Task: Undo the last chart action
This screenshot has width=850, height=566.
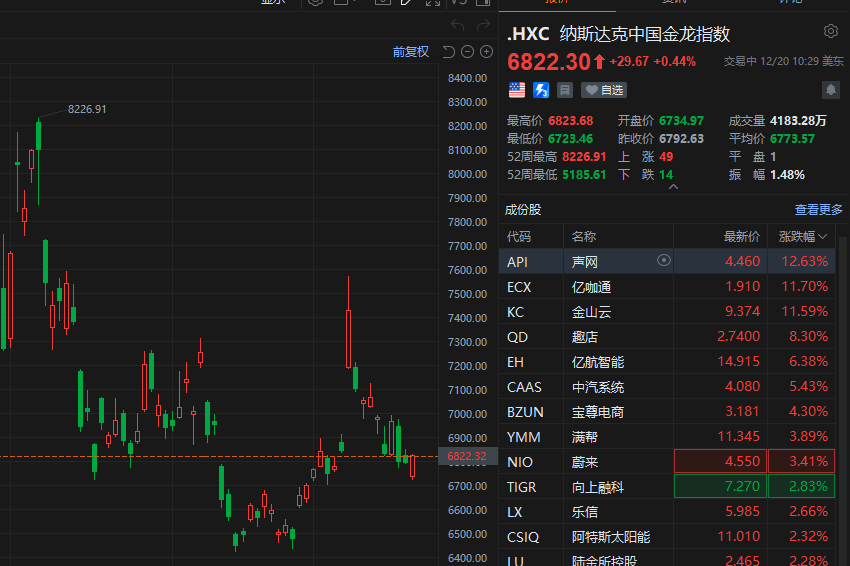Action: tap(457, 25)
